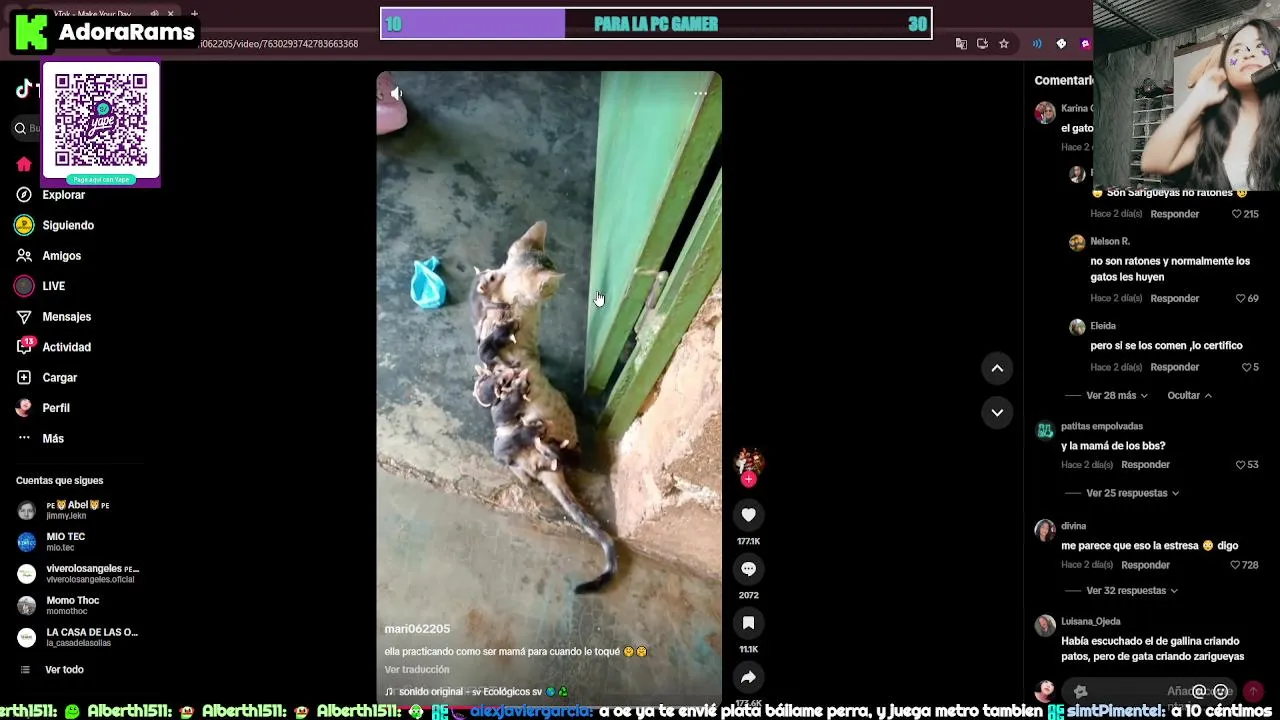Viewport: 1280px width, 720px height.
Task: Post the comment with the red arrow button
Action: (x=1253, y=691)
